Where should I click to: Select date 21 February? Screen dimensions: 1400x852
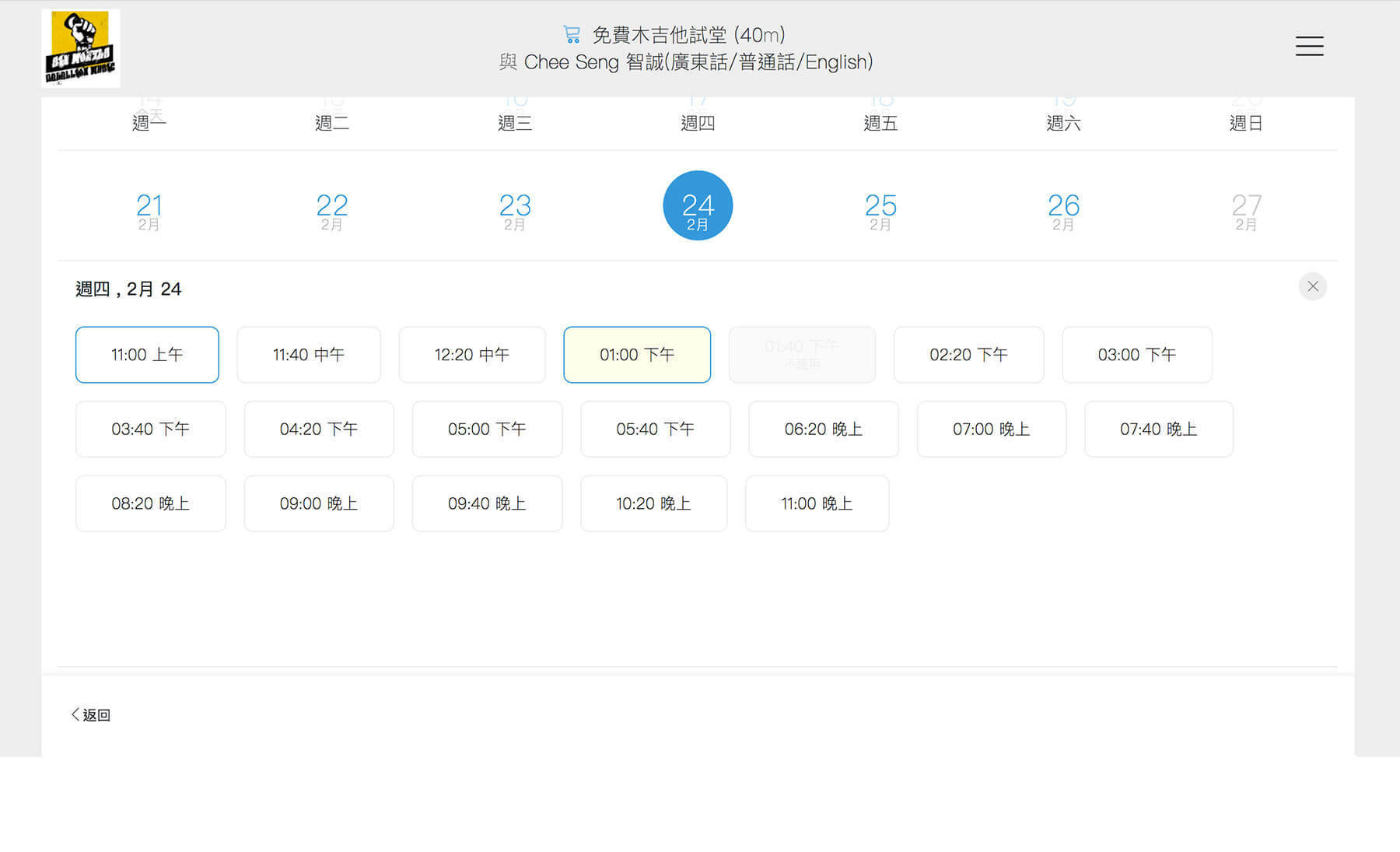pos(149,210)
